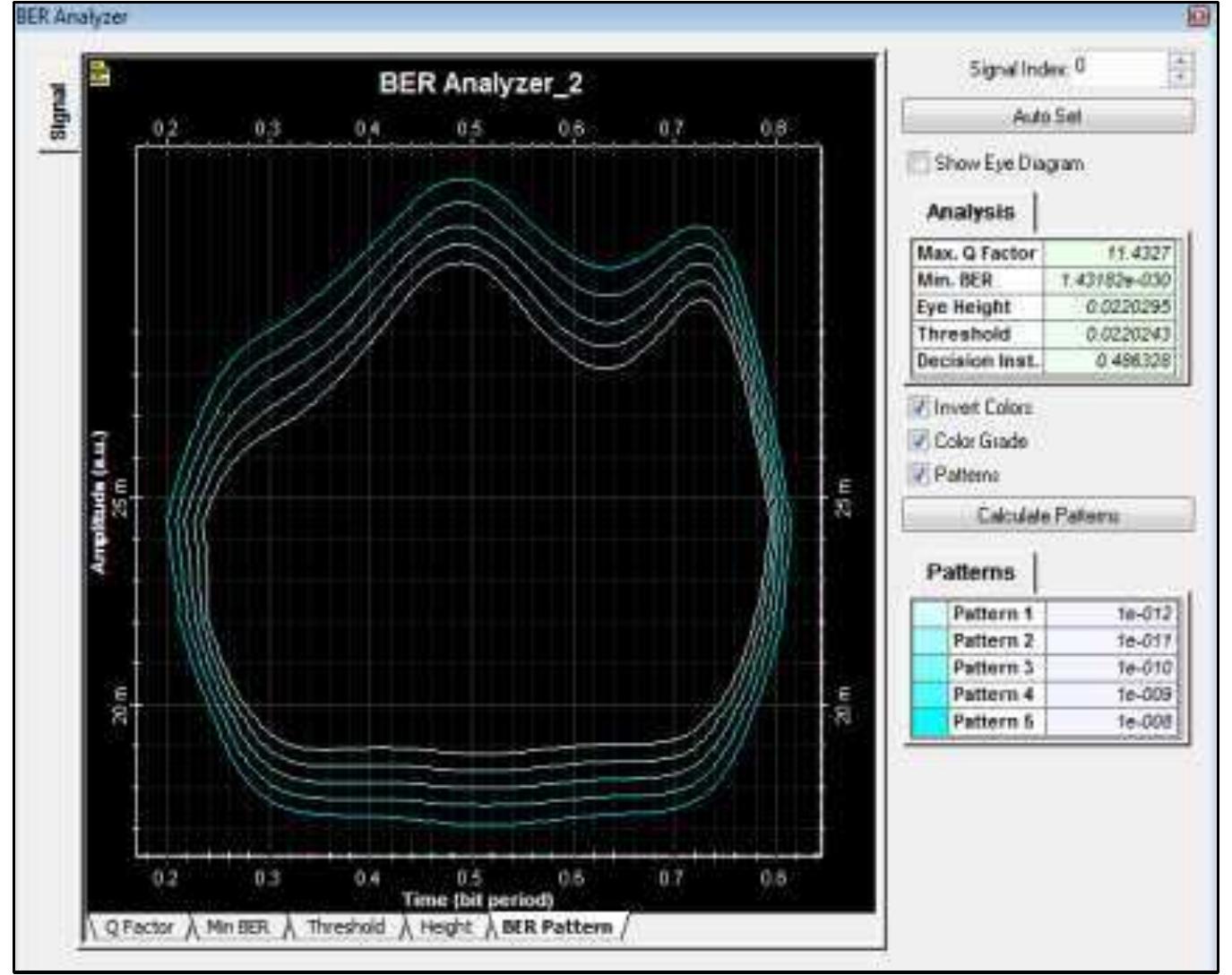This screenshot has height=975, width=1232.
Task: Click the Time (bit period) axis label
Action: (478, 899)
